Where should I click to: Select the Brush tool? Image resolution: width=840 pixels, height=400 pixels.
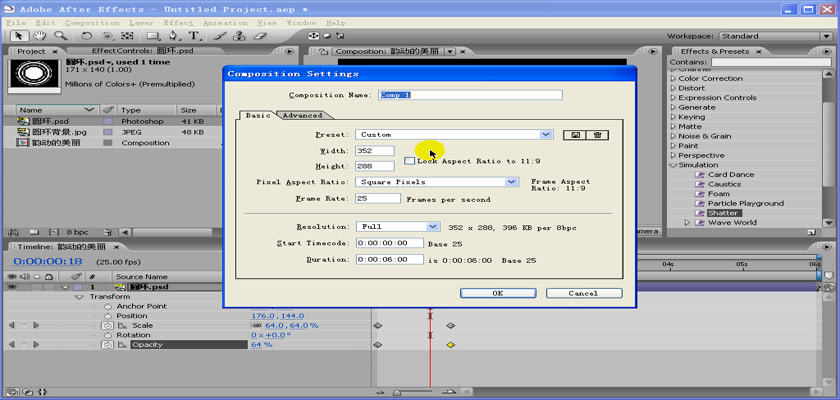[220, 36]
